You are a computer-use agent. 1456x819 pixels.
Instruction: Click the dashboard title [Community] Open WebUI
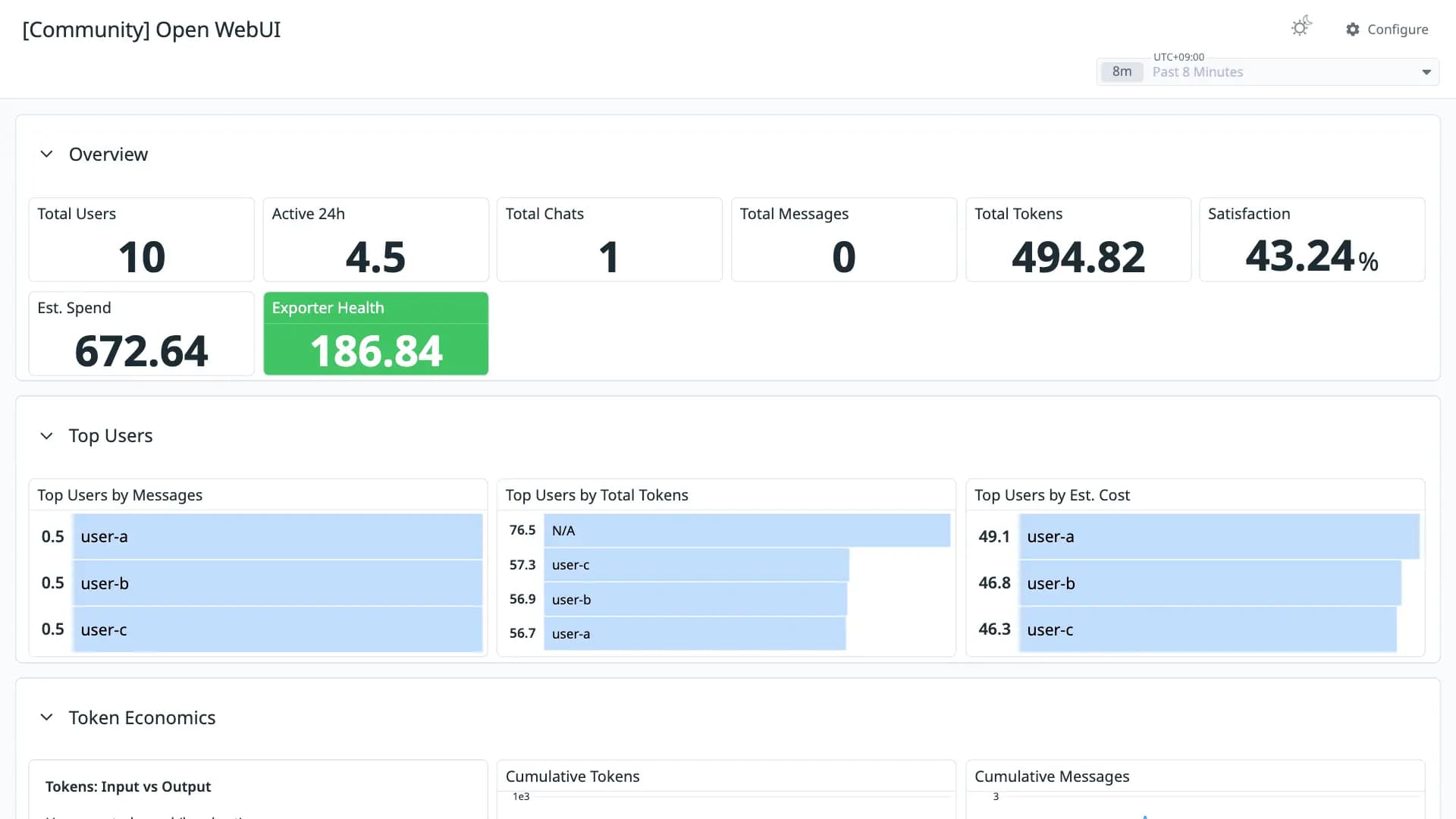pyautogui.click(x=152, y=30)
